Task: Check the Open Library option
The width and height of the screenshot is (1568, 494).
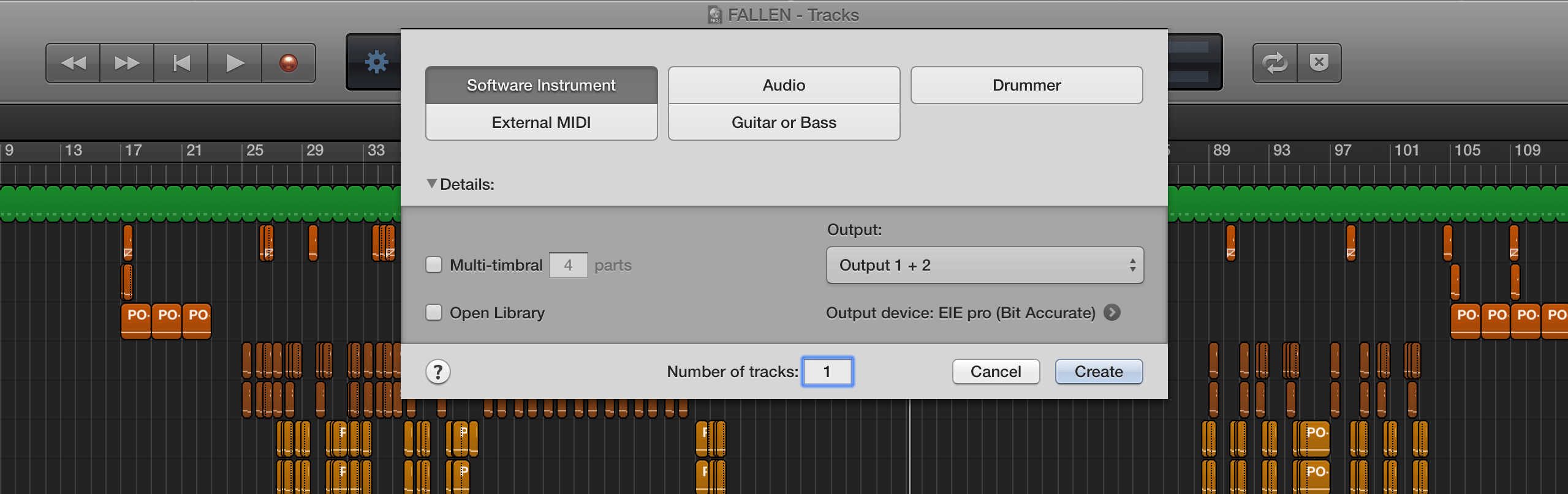Action: click(x=434, y=312)
